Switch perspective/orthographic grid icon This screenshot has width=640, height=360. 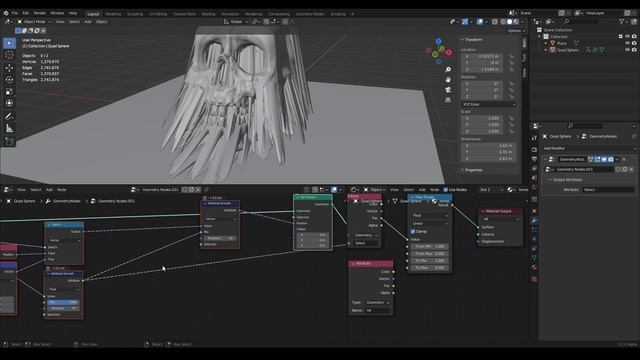[x=448, y=100]
